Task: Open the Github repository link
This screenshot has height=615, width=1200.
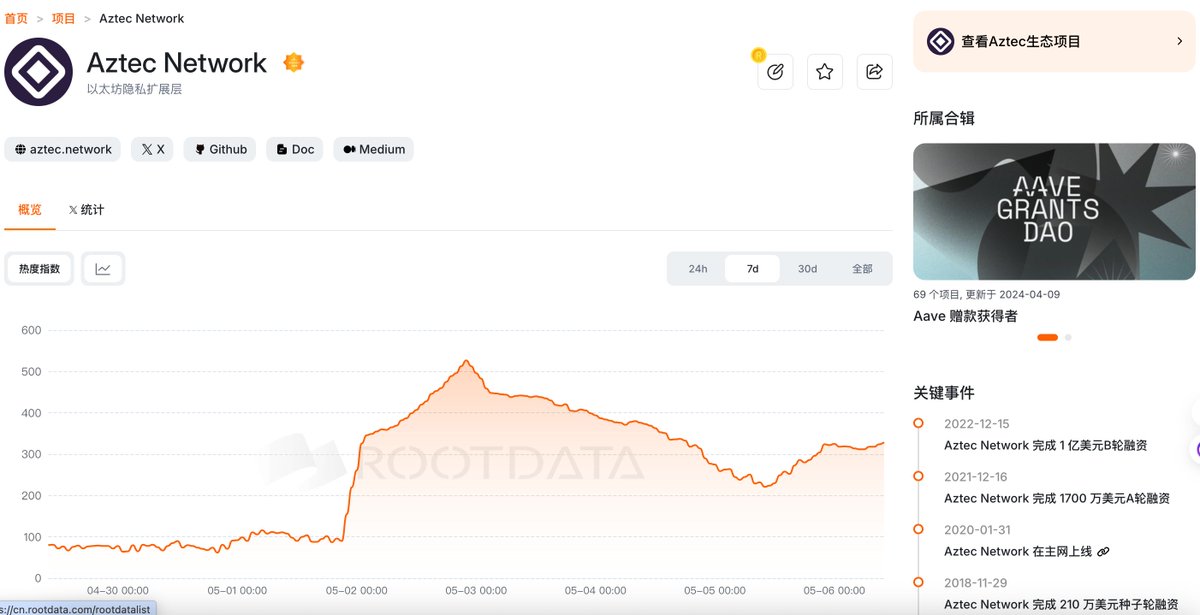Action: coord(220,149)
